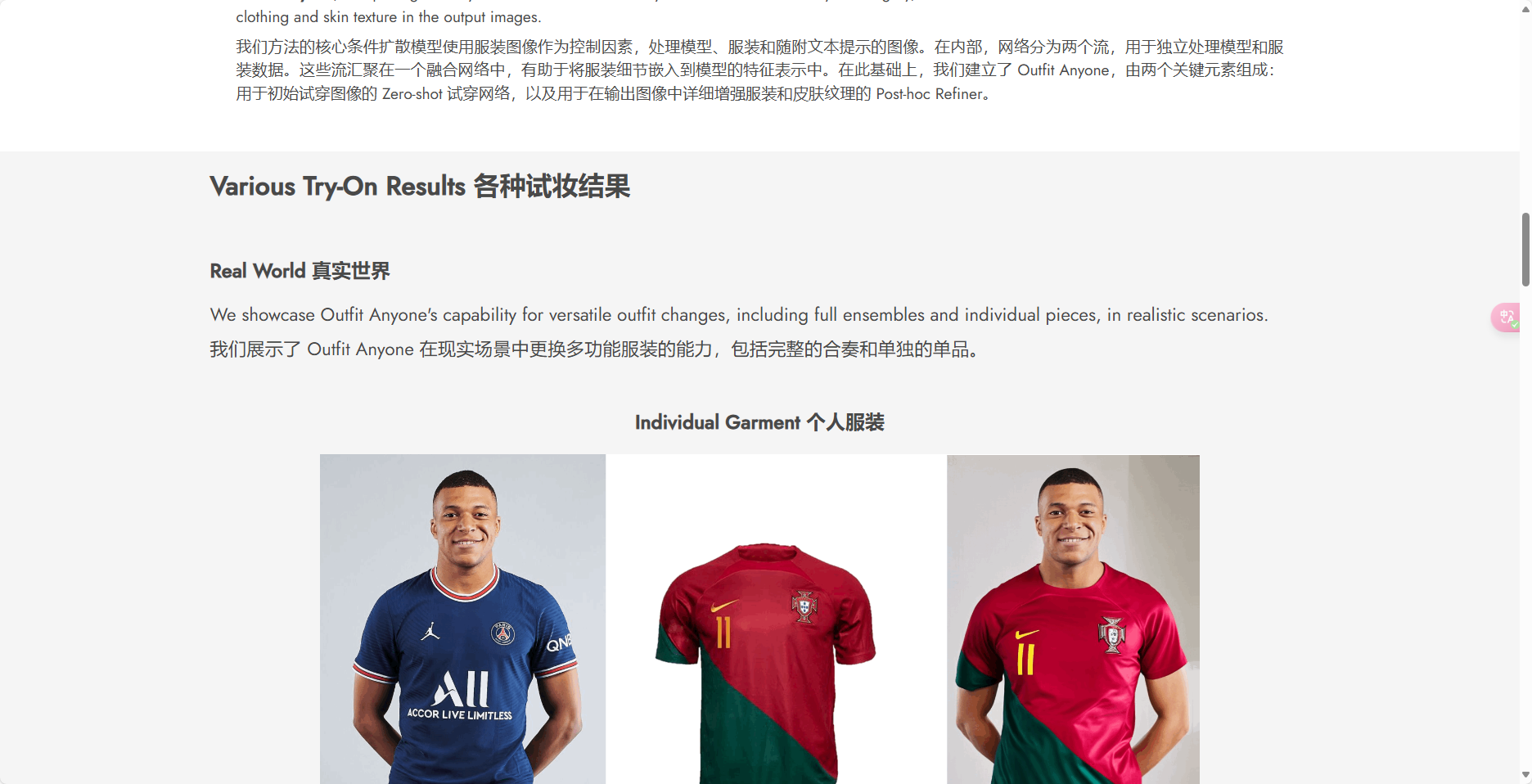Open the Portugal jersey garment image
This screenshot has height=784, width=1532.
(776, 619)
